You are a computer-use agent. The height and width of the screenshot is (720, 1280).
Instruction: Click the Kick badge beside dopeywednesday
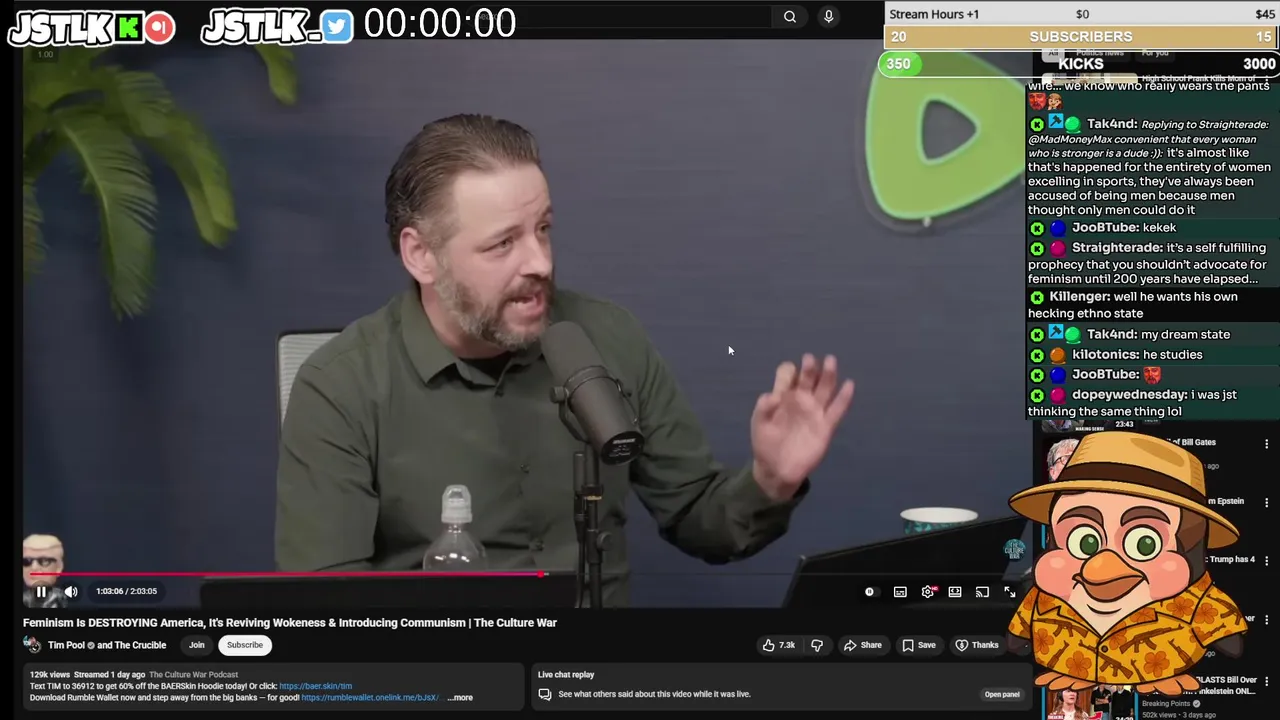pyautogui.click(x=1037, y=395)
